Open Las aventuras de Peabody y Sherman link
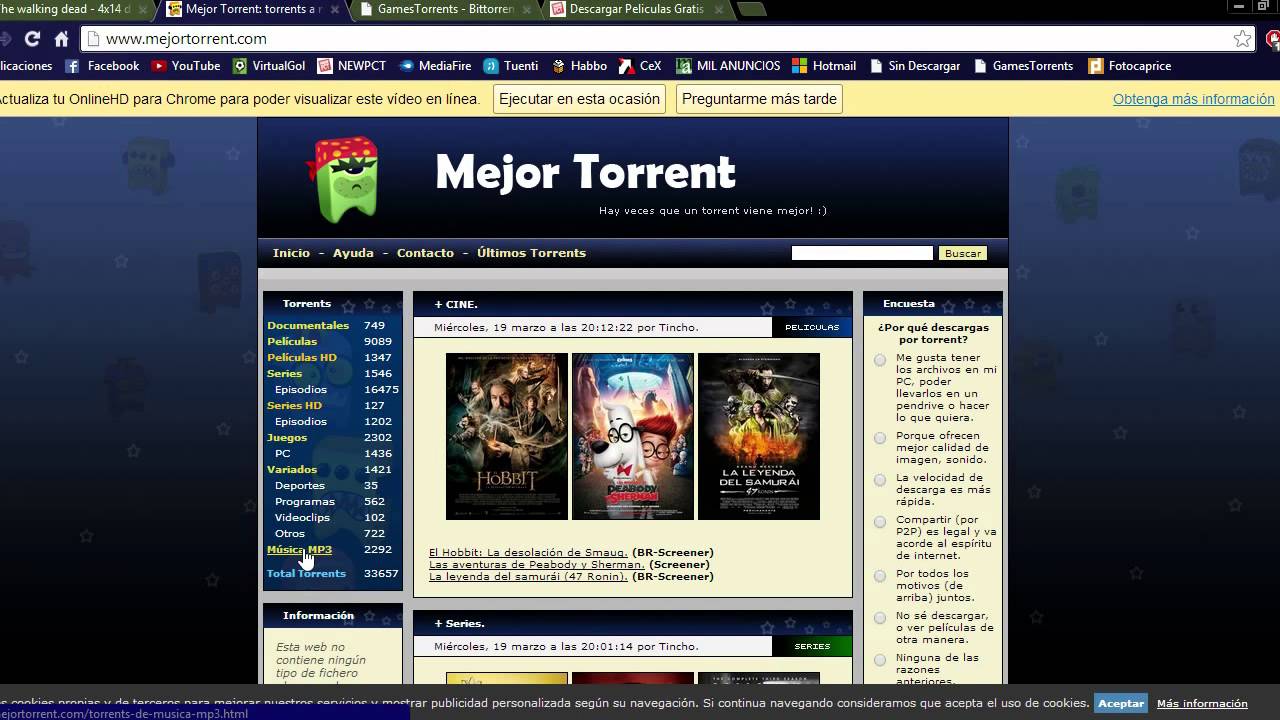Screen dimensions: 1280x720 click(537, 564)
